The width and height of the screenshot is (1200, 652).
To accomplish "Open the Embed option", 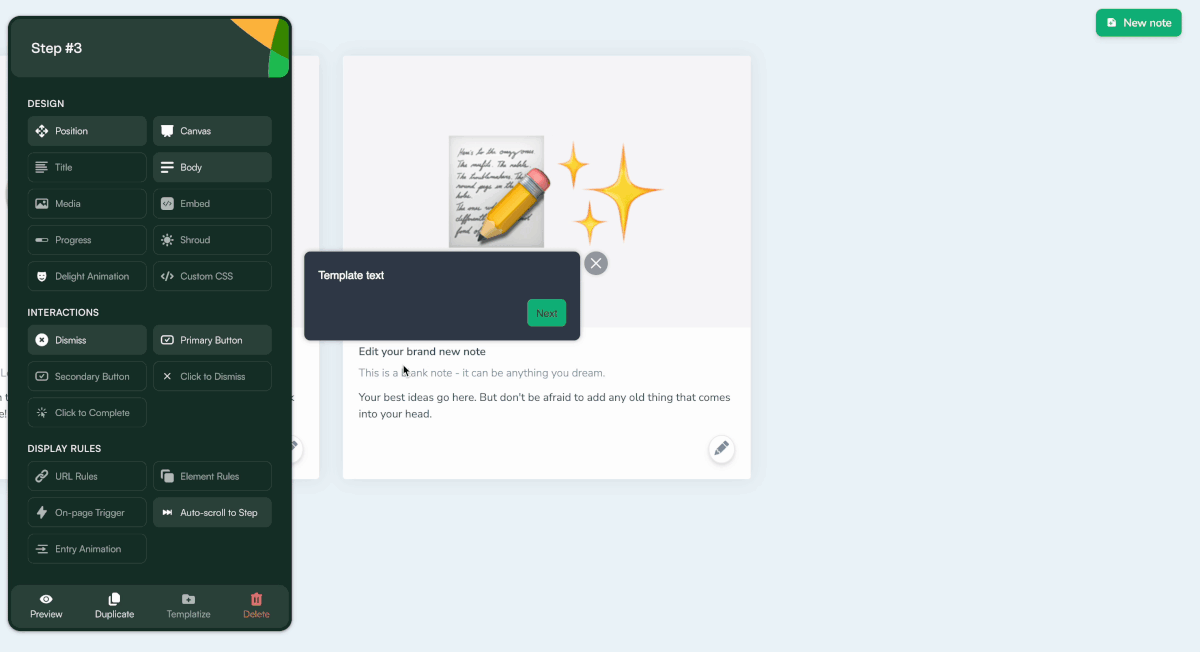I will pyautogui.click(x=212, y=204).
